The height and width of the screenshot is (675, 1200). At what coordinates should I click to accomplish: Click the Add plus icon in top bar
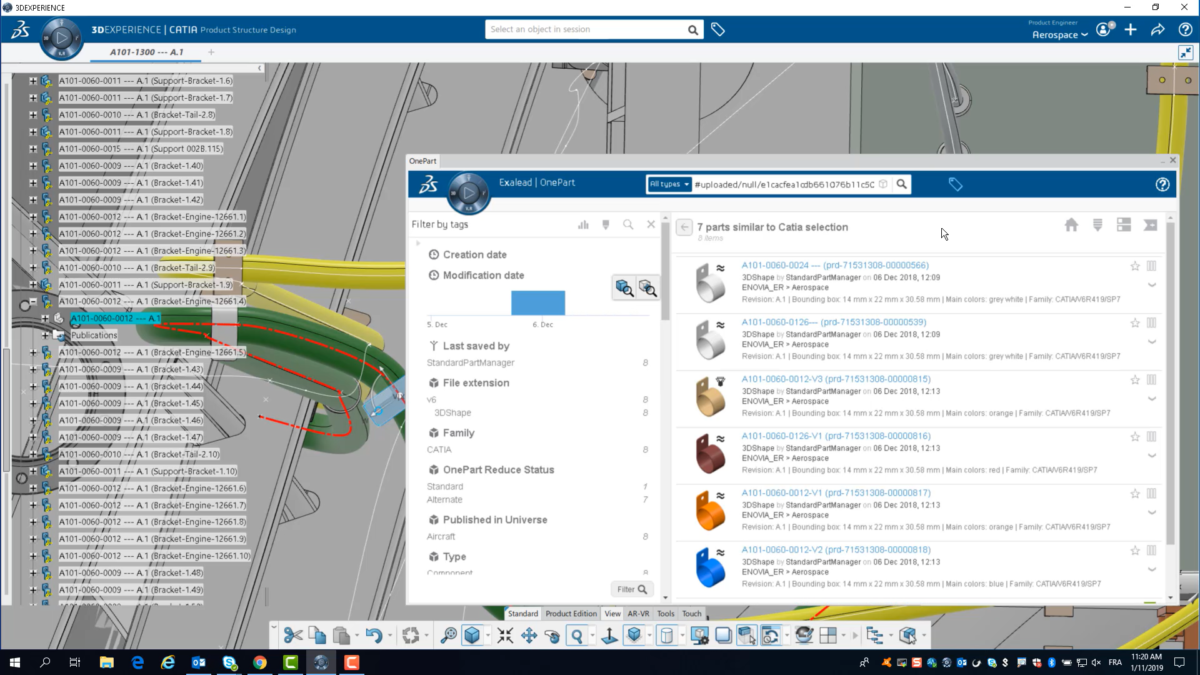click(x=1131, y=30)
